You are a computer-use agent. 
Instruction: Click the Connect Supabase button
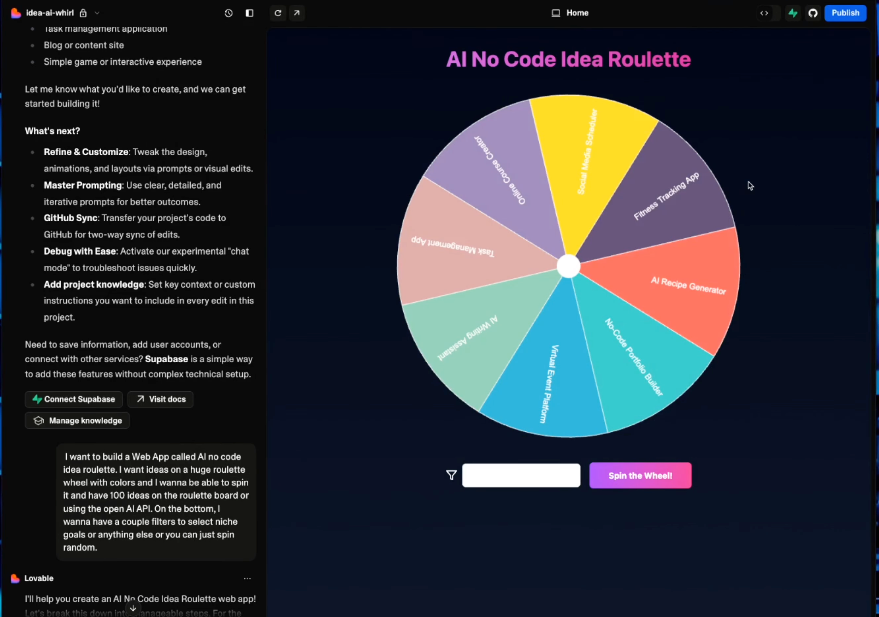coord(73,399)
